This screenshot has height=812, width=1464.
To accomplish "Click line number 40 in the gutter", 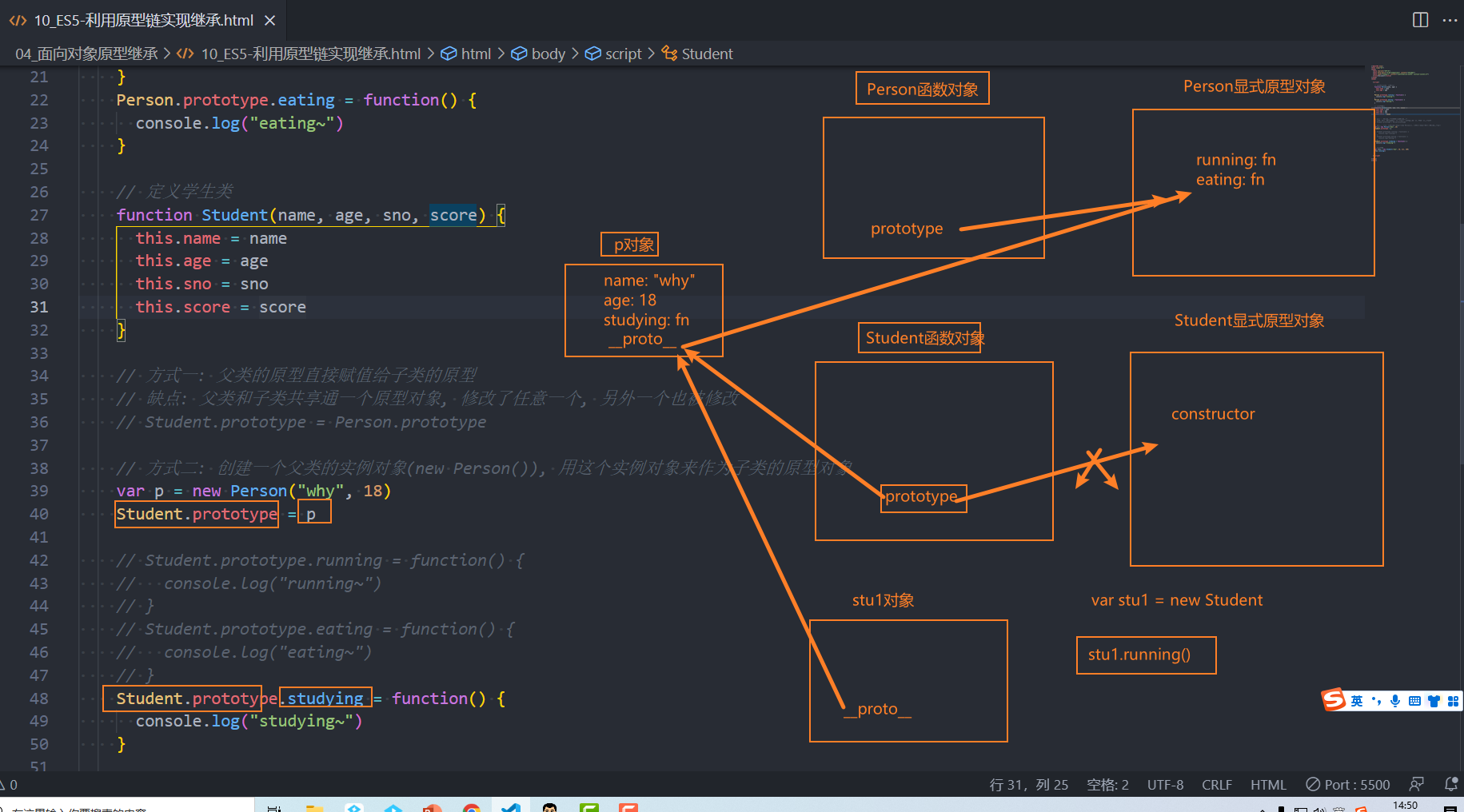I will point(39,514).
